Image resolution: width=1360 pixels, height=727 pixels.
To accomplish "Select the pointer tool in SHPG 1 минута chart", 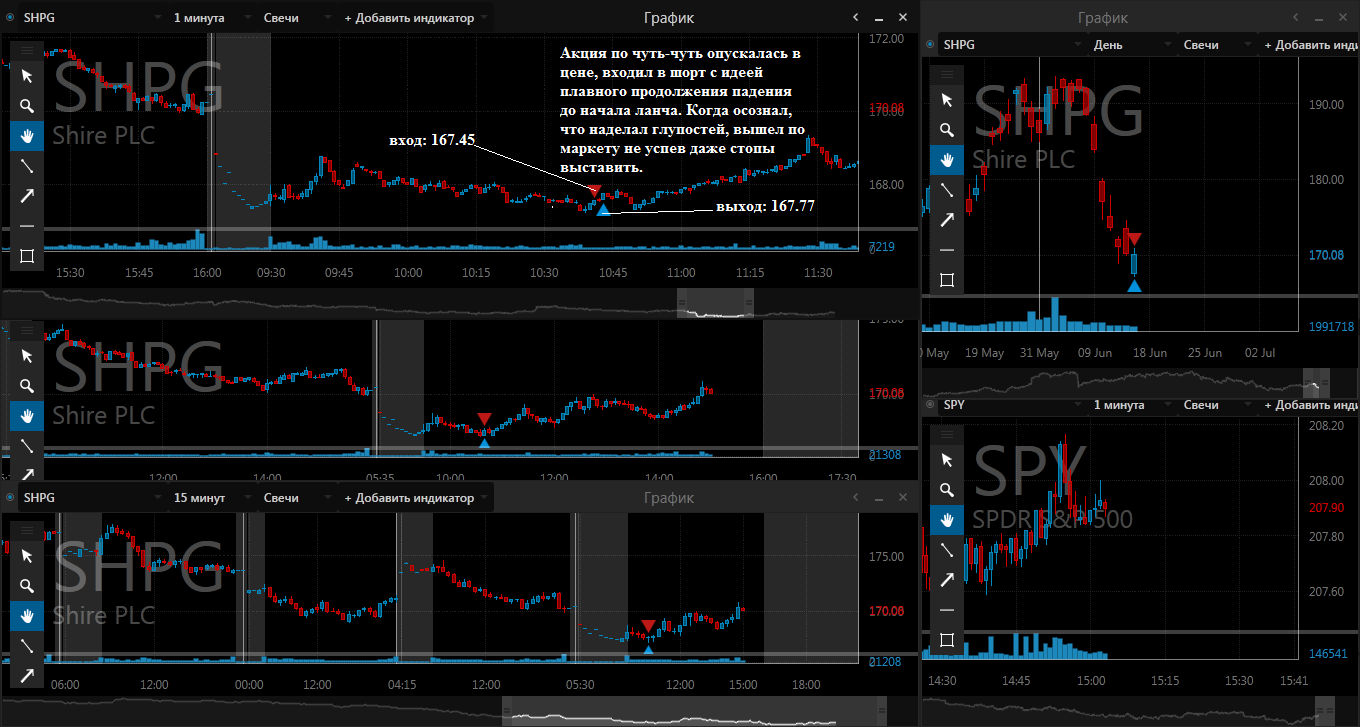I will pyautogui.click(x=27, y=75).
